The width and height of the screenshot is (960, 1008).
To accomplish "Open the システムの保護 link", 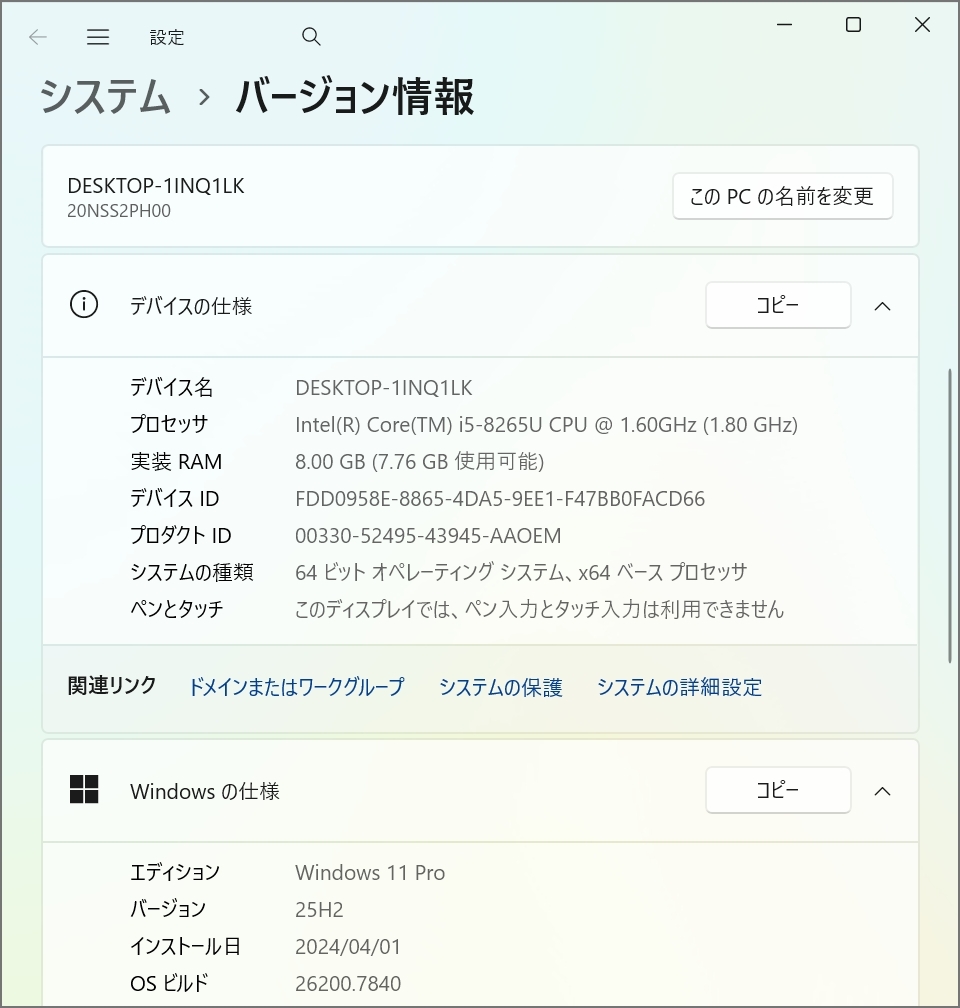I will 500,687.
